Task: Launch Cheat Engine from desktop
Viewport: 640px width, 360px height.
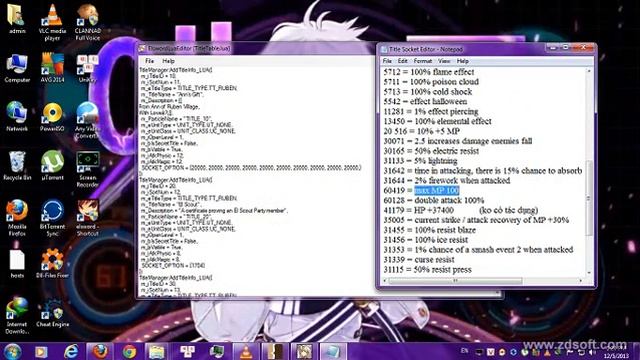Action: tap(52, 313)
